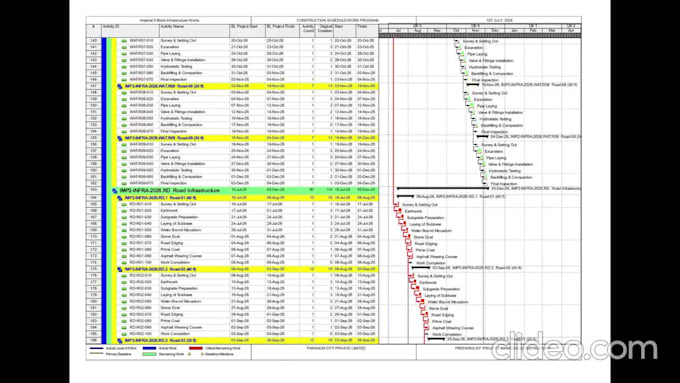The image size is (680, 383).
Task: Click the Oct month in timescale header
Action: [456, 31]
